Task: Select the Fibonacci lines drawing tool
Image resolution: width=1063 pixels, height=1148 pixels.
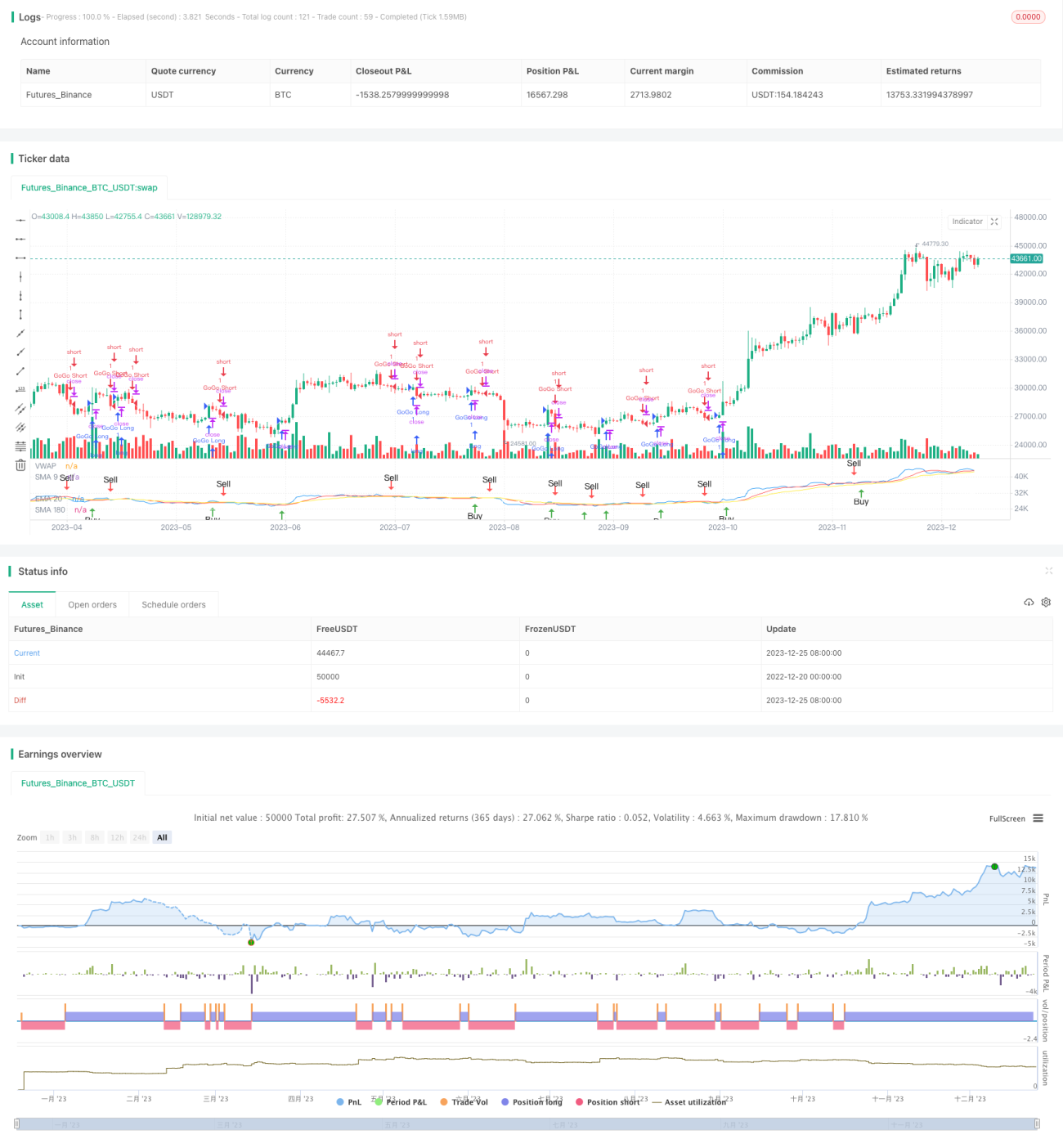Action: [x=20, y=446]
